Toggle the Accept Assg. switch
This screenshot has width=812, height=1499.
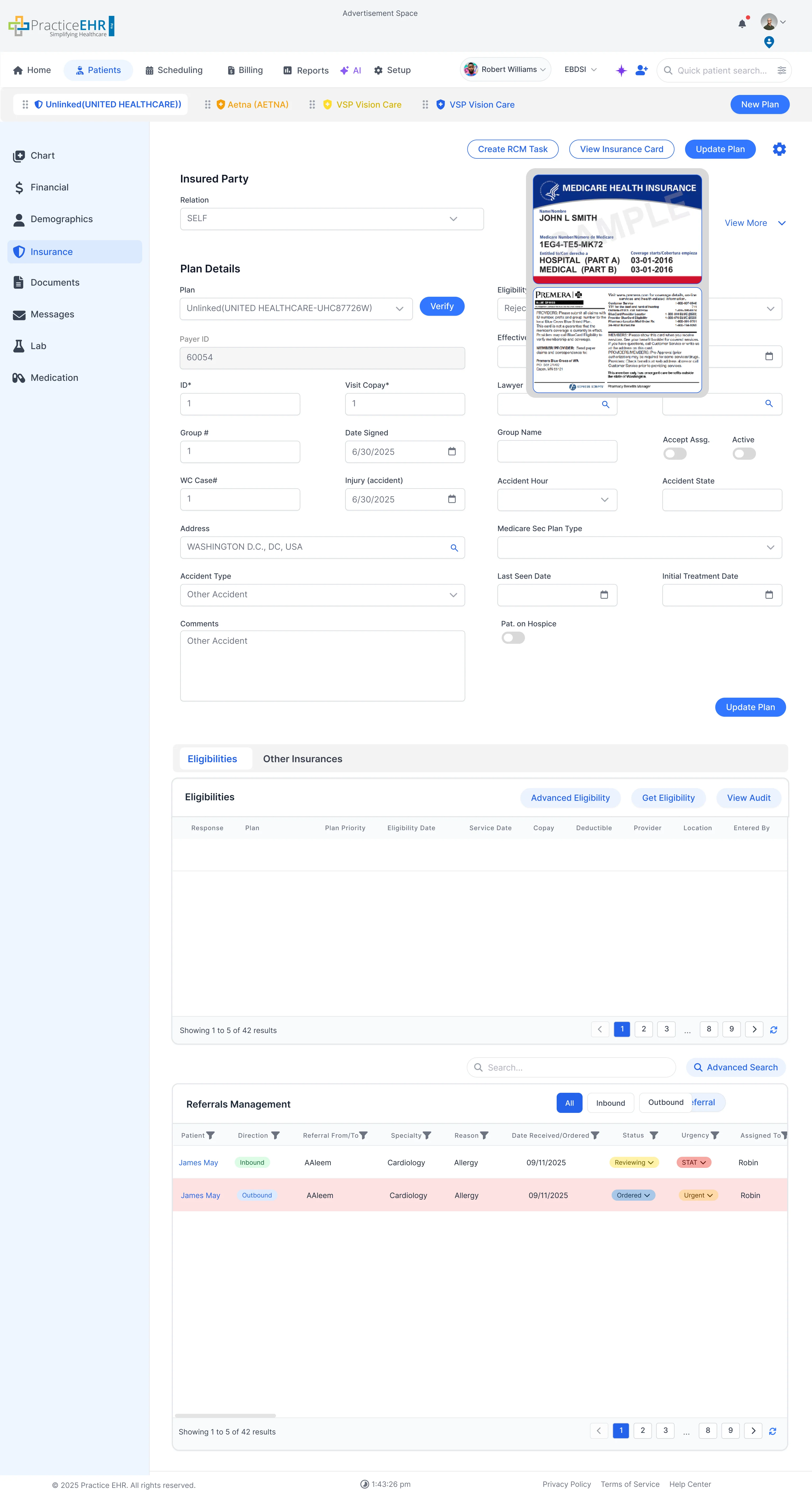[x=675, y=454]
